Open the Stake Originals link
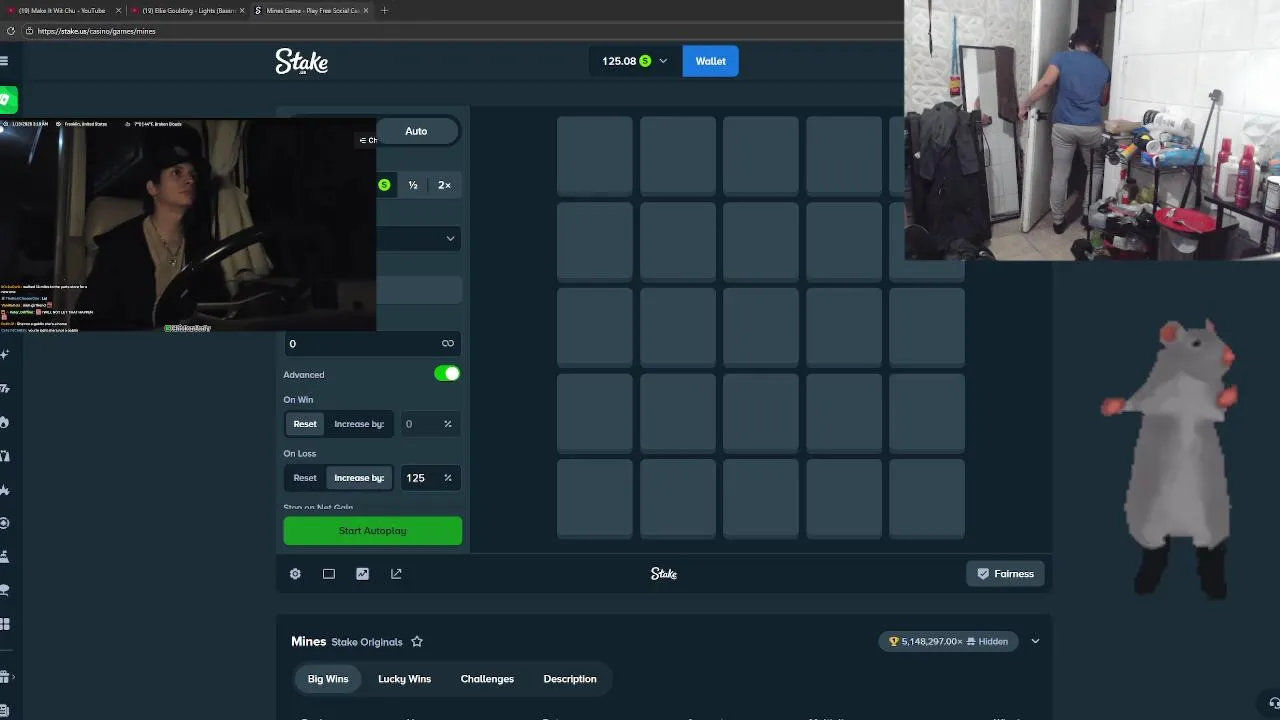1280x720 pixels. pos(367,642)
